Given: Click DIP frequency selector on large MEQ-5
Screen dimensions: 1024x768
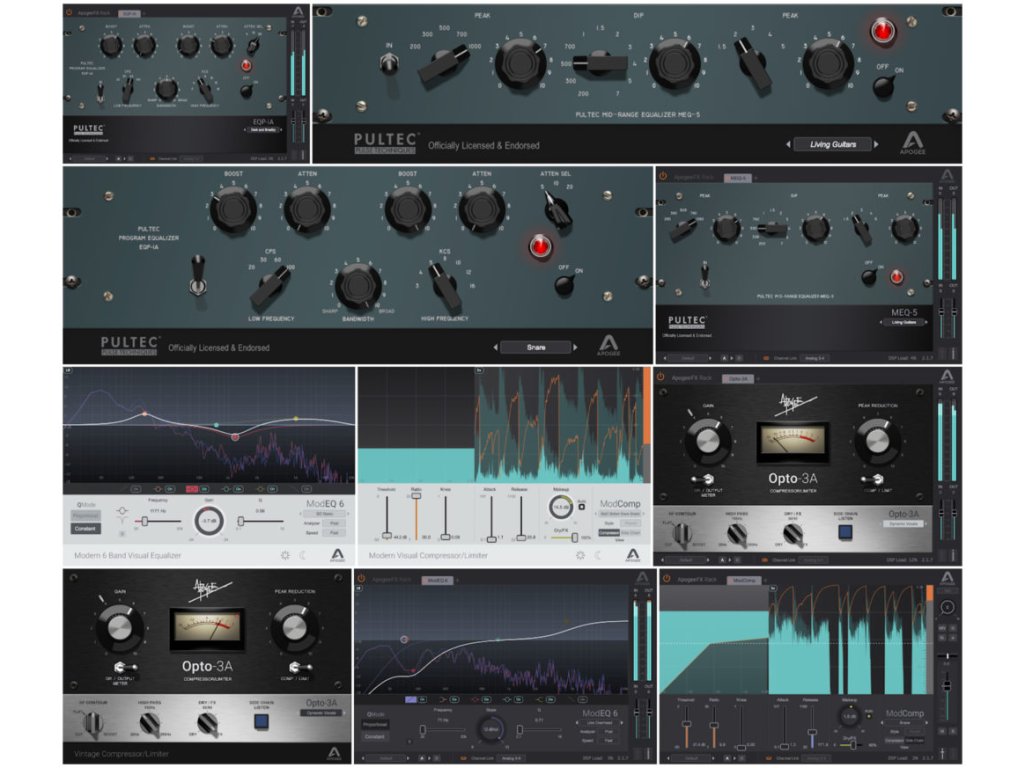Looking at the screenshot, I should tap(599, 63).
